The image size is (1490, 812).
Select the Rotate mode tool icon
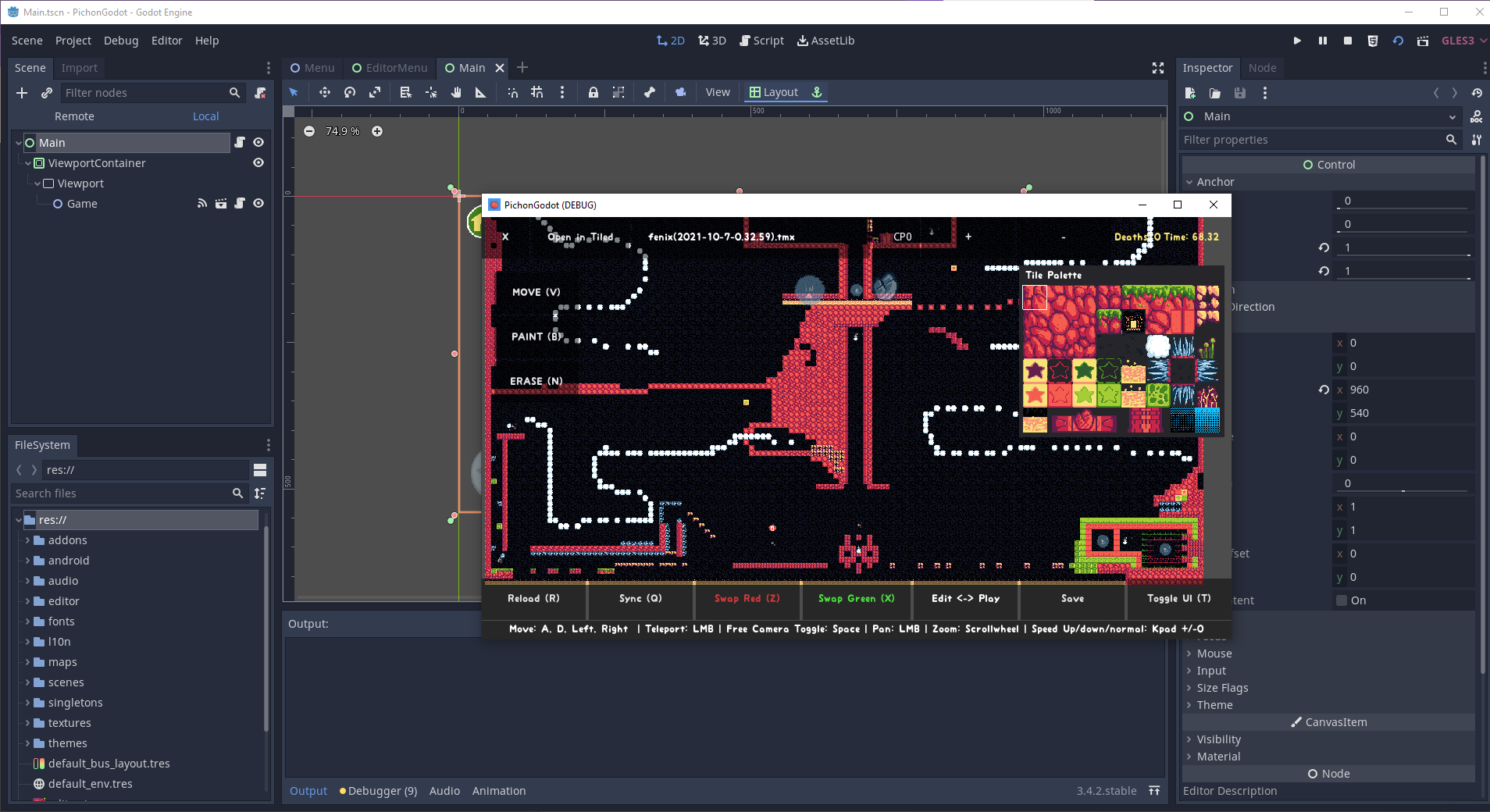[350, 92]
